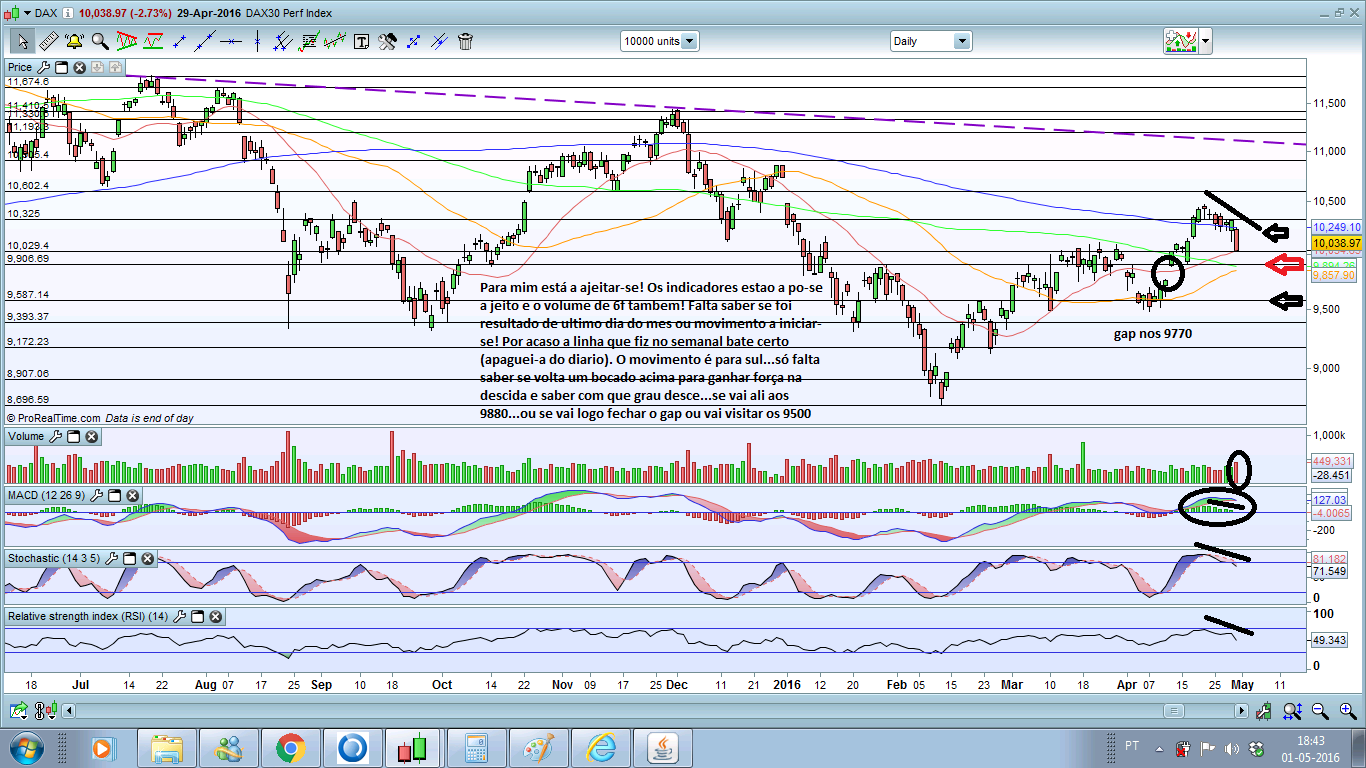Select the text annotation tool

coord(361,41)
